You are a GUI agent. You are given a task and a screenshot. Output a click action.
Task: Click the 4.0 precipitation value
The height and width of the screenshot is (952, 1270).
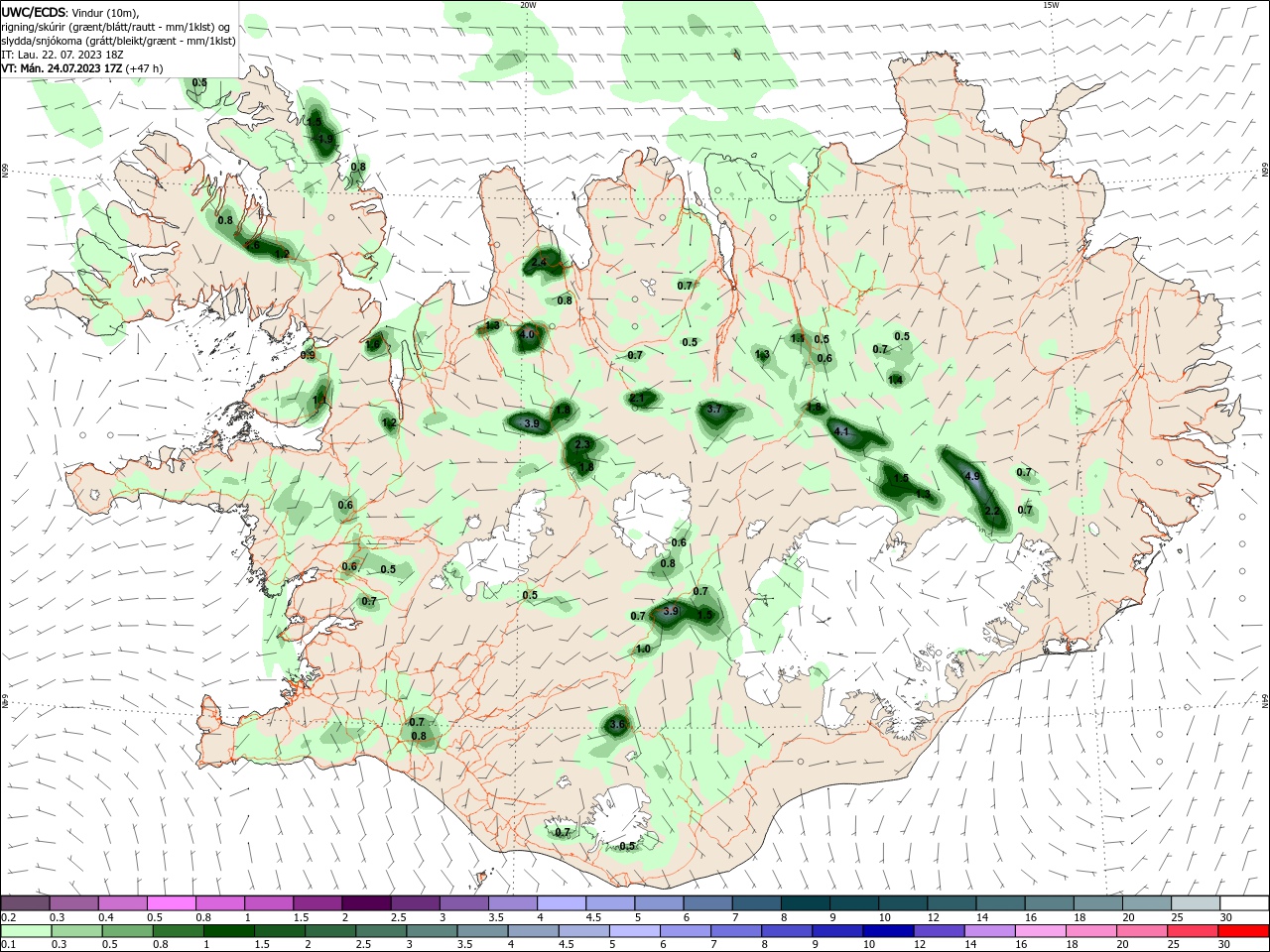[527, 335]
